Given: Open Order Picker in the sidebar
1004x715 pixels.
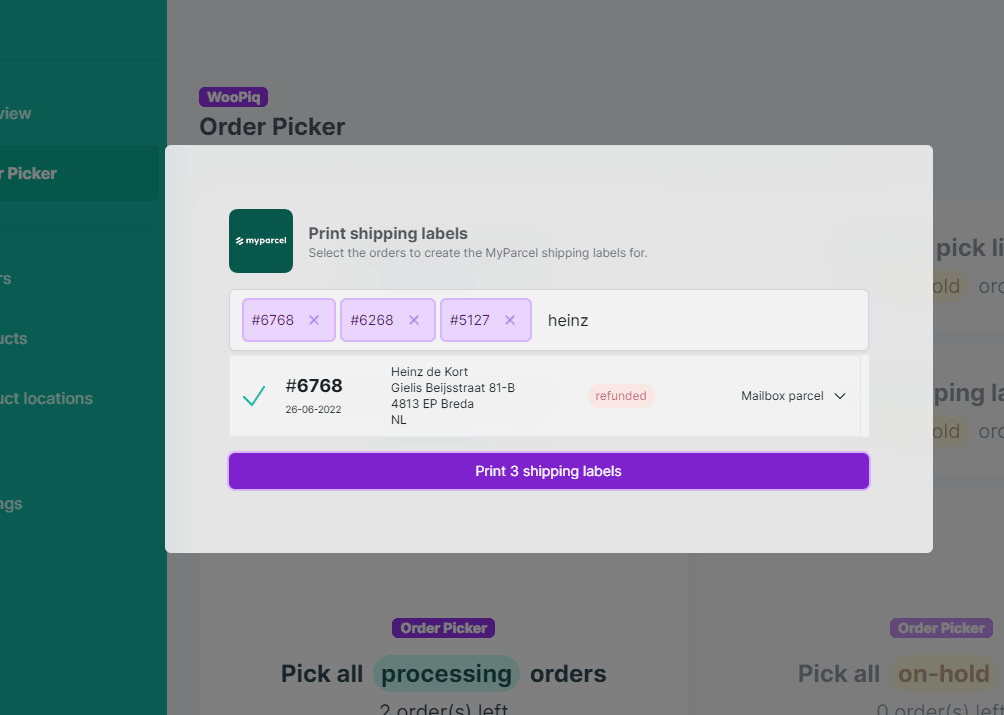Looking at the screenshot, I should click(79, 173).
